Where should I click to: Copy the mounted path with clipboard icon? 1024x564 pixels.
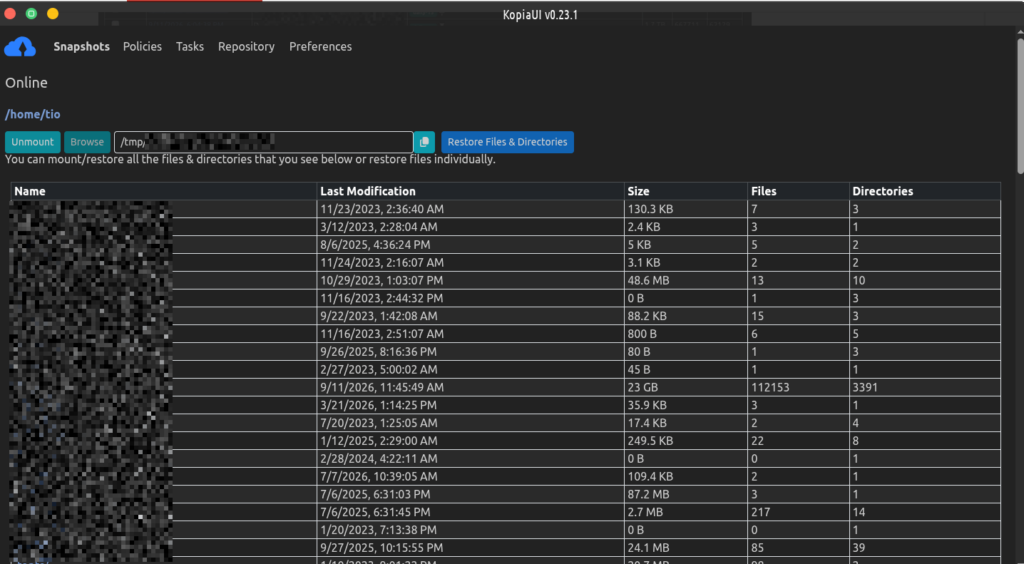pyautogui.click(x=424, y=142)
